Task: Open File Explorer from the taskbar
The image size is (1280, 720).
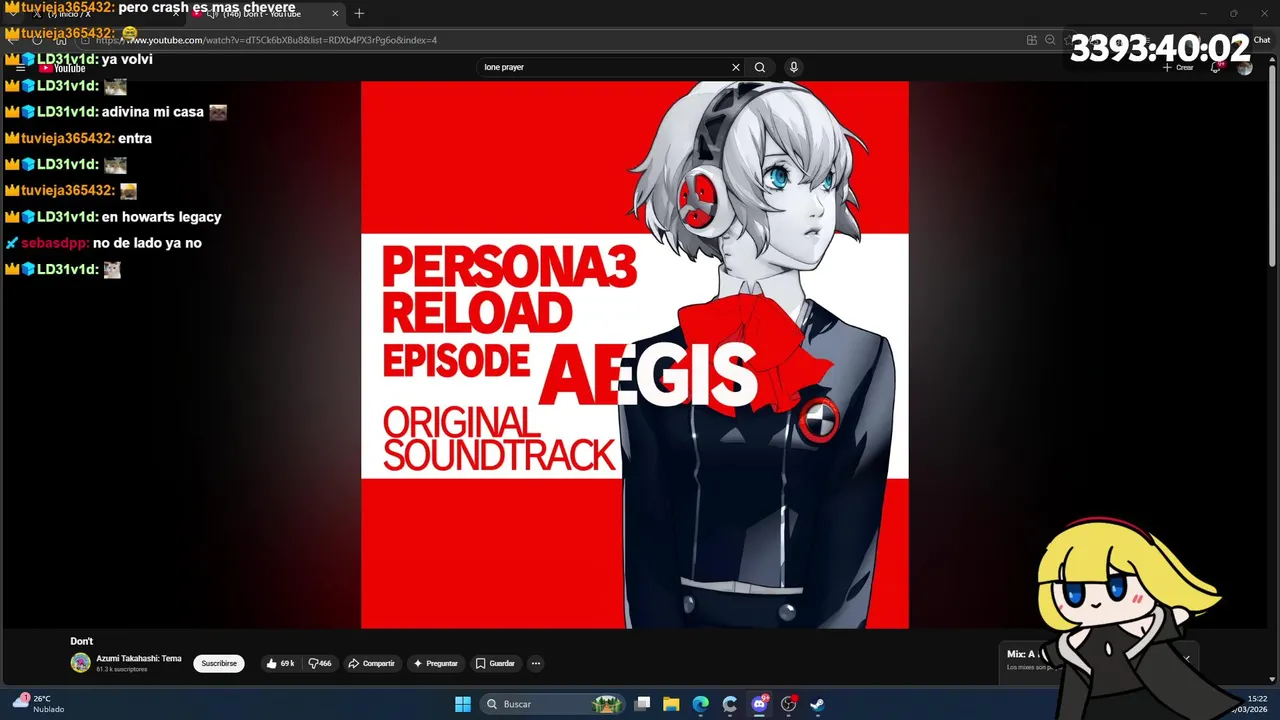Action: (x=671, y=704)
